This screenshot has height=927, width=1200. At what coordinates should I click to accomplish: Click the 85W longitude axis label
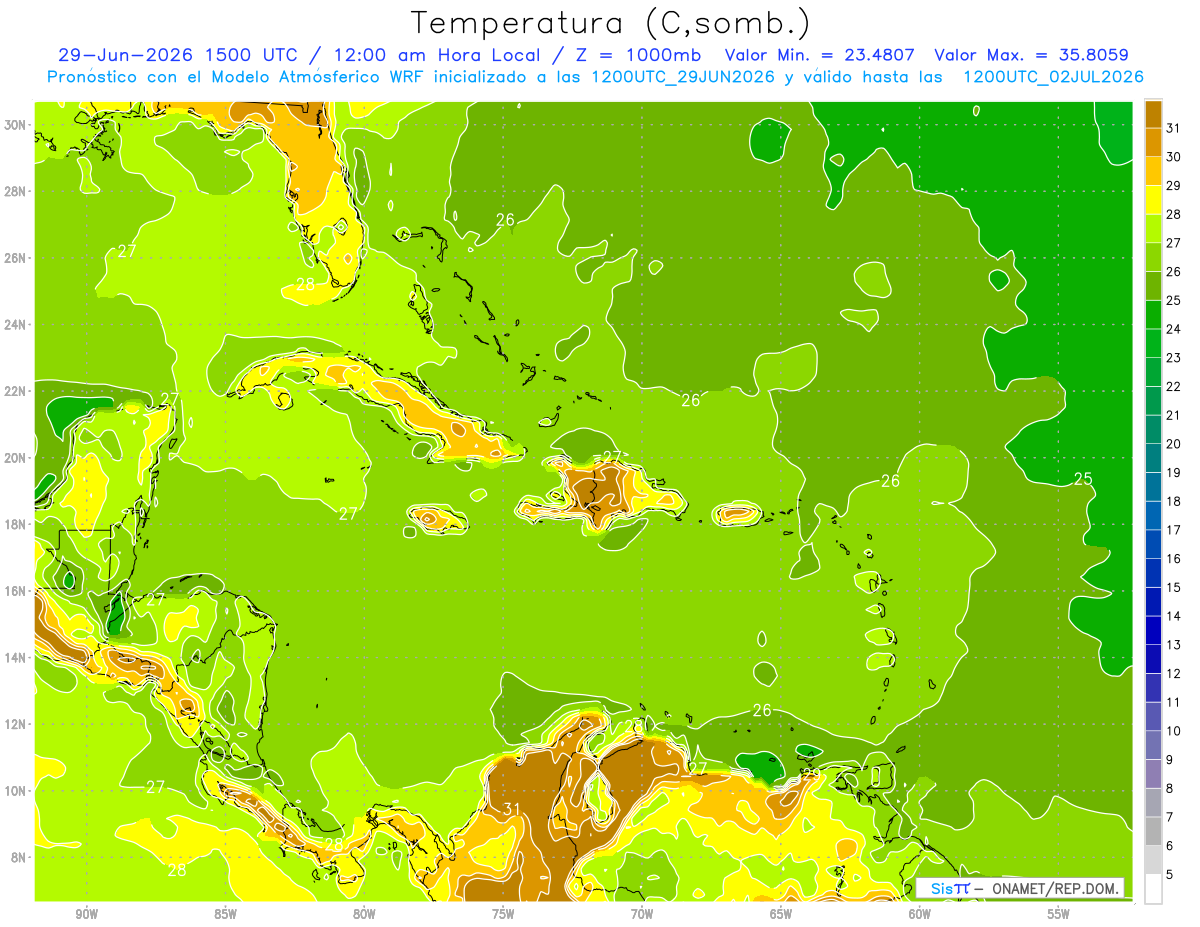pyautogui.click(x=226, y=914)
